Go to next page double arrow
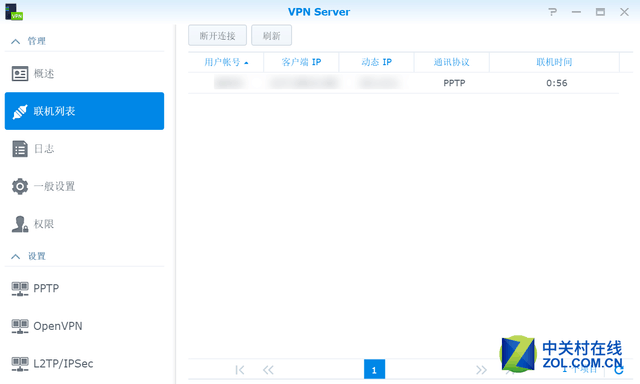The width and height of the screenshot is (640, 384). click(482, 370)
